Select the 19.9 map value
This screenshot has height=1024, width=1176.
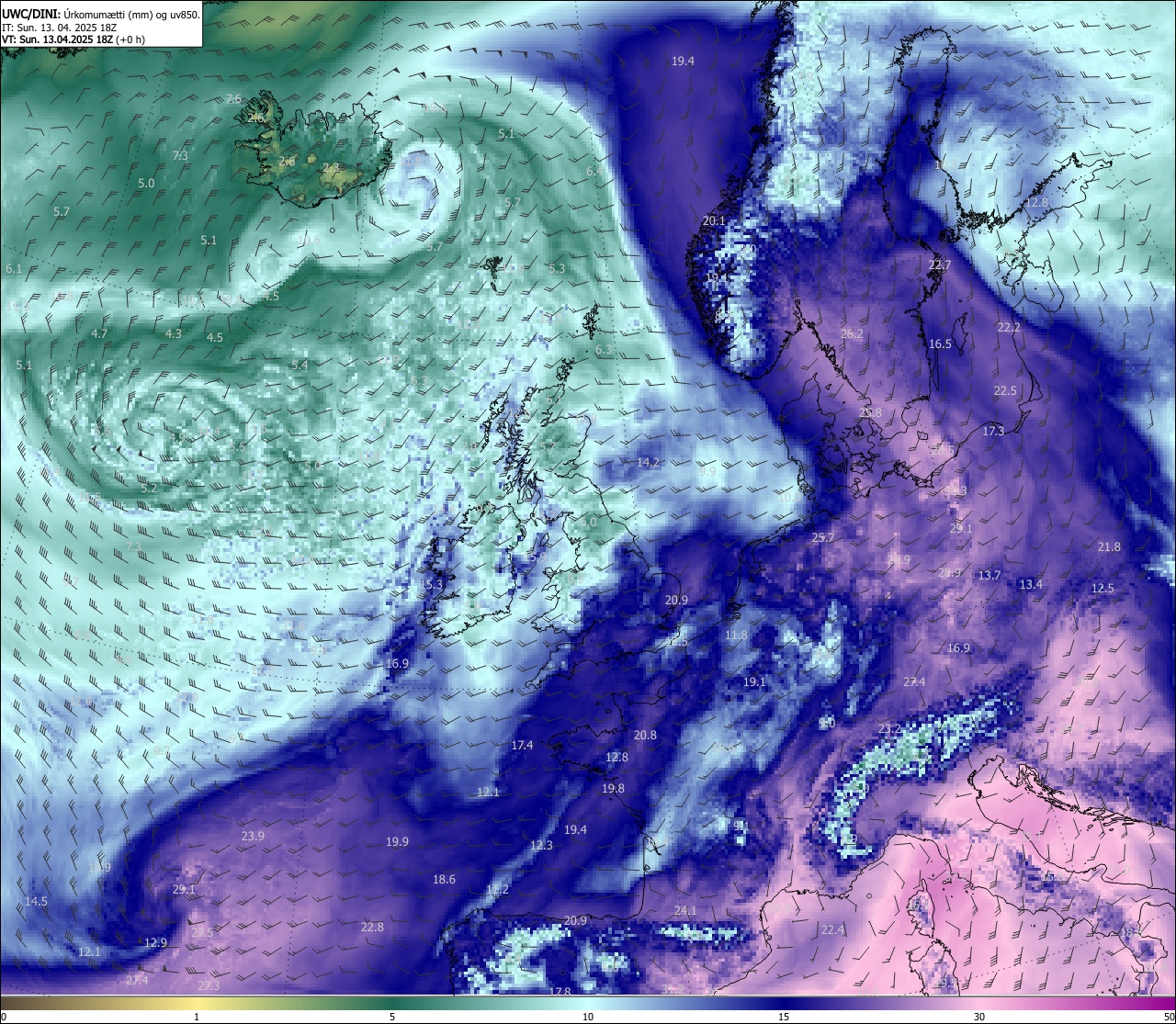coord(397,842)
